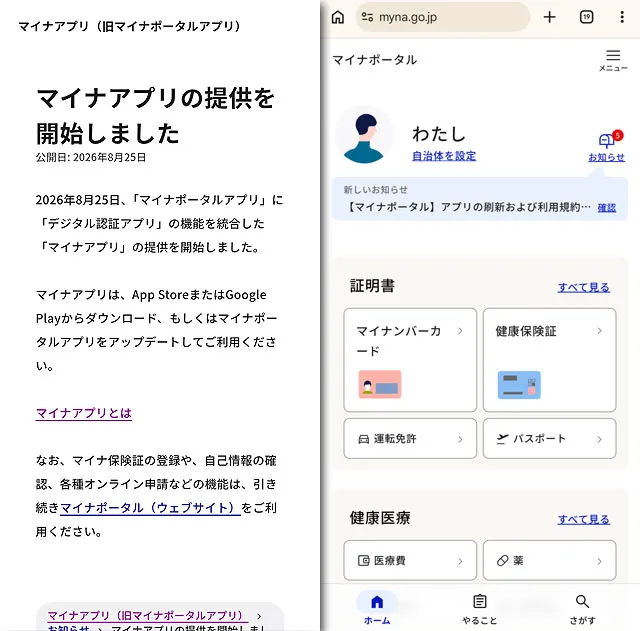
Task: Expand chevron on 薬 row
Action: tap(599, 561)
